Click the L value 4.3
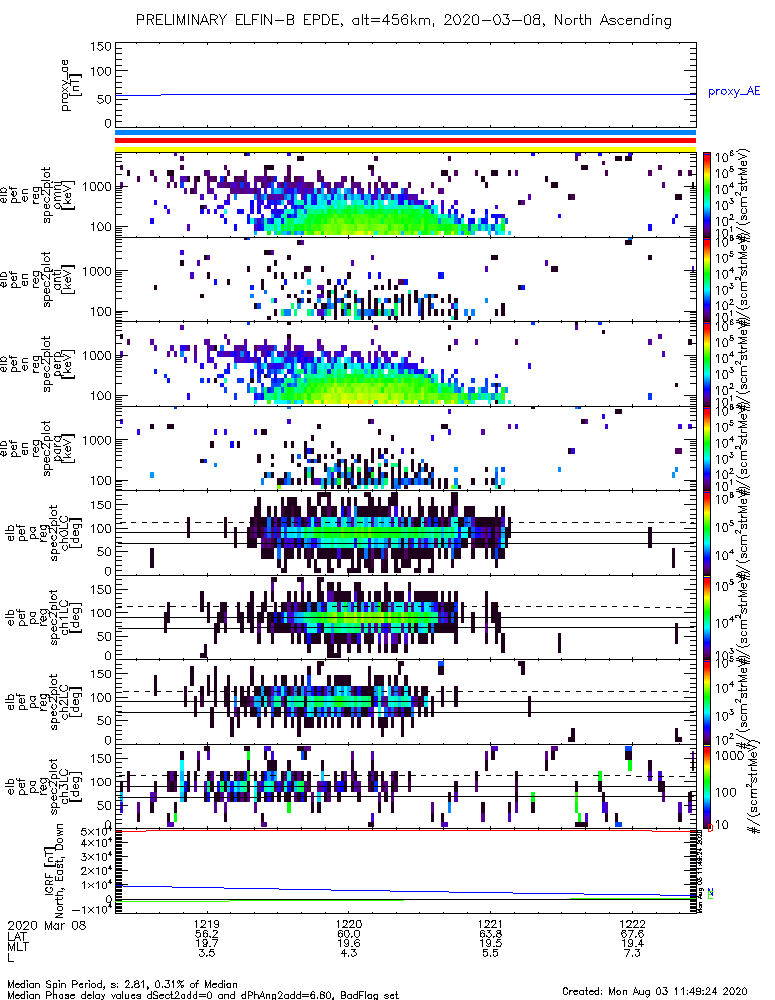The height and width of the screenshot is (1000, 775). (349, 953)
